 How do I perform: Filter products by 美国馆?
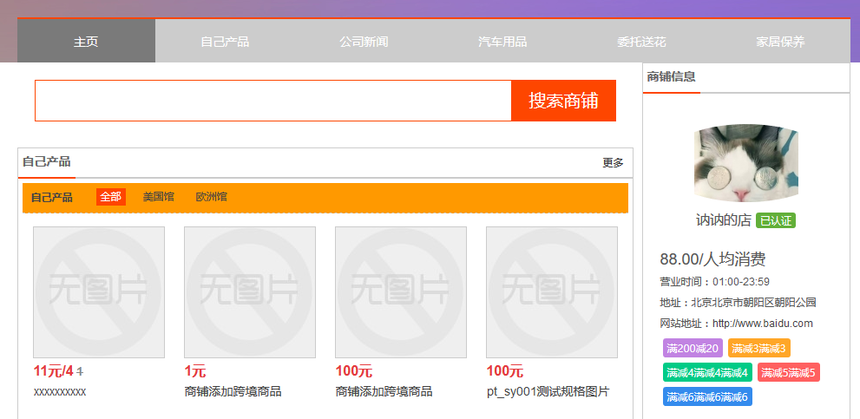(158, 197)
